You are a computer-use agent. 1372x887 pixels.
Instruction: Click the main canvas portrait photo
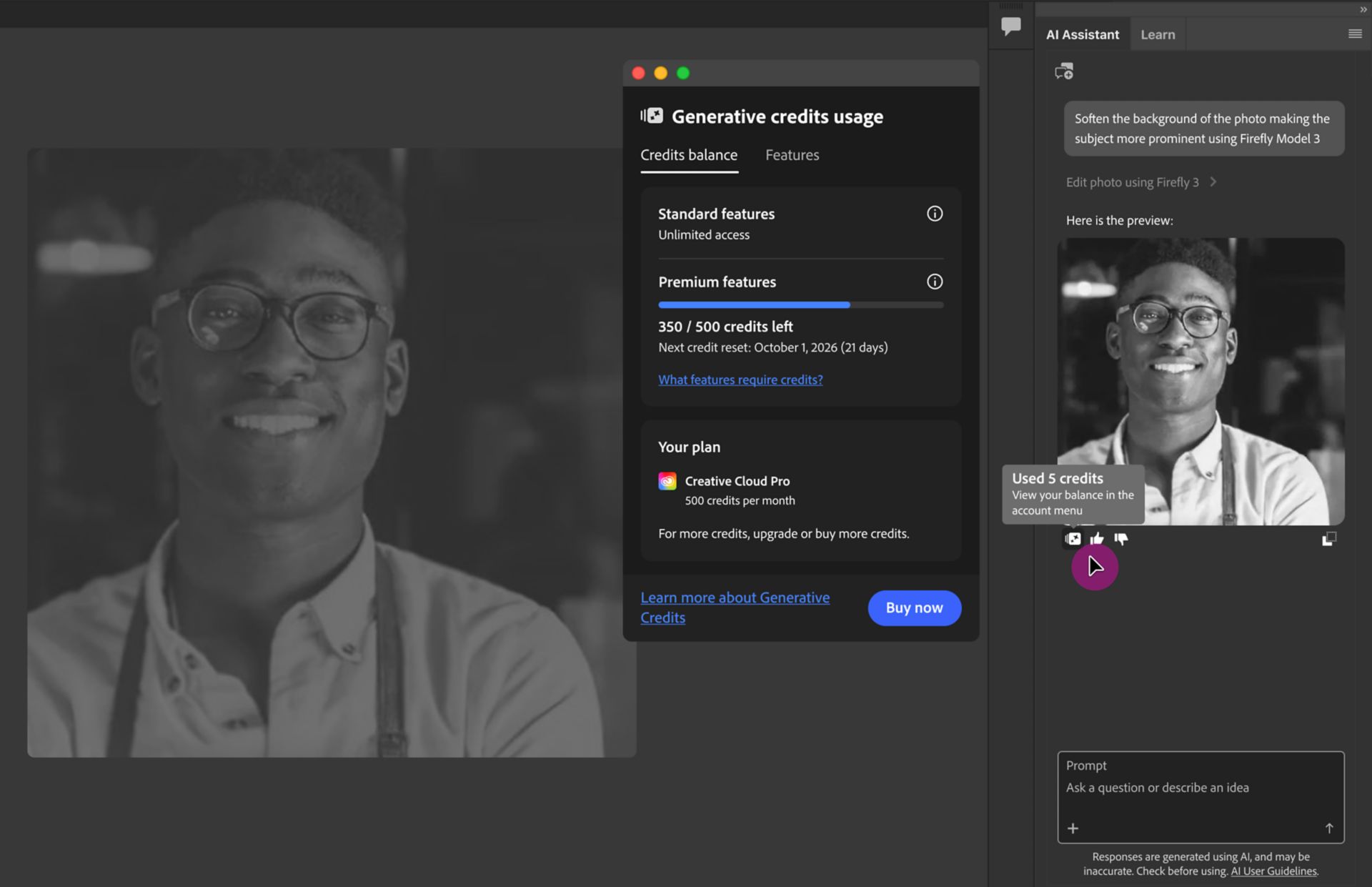click(332, 452)
